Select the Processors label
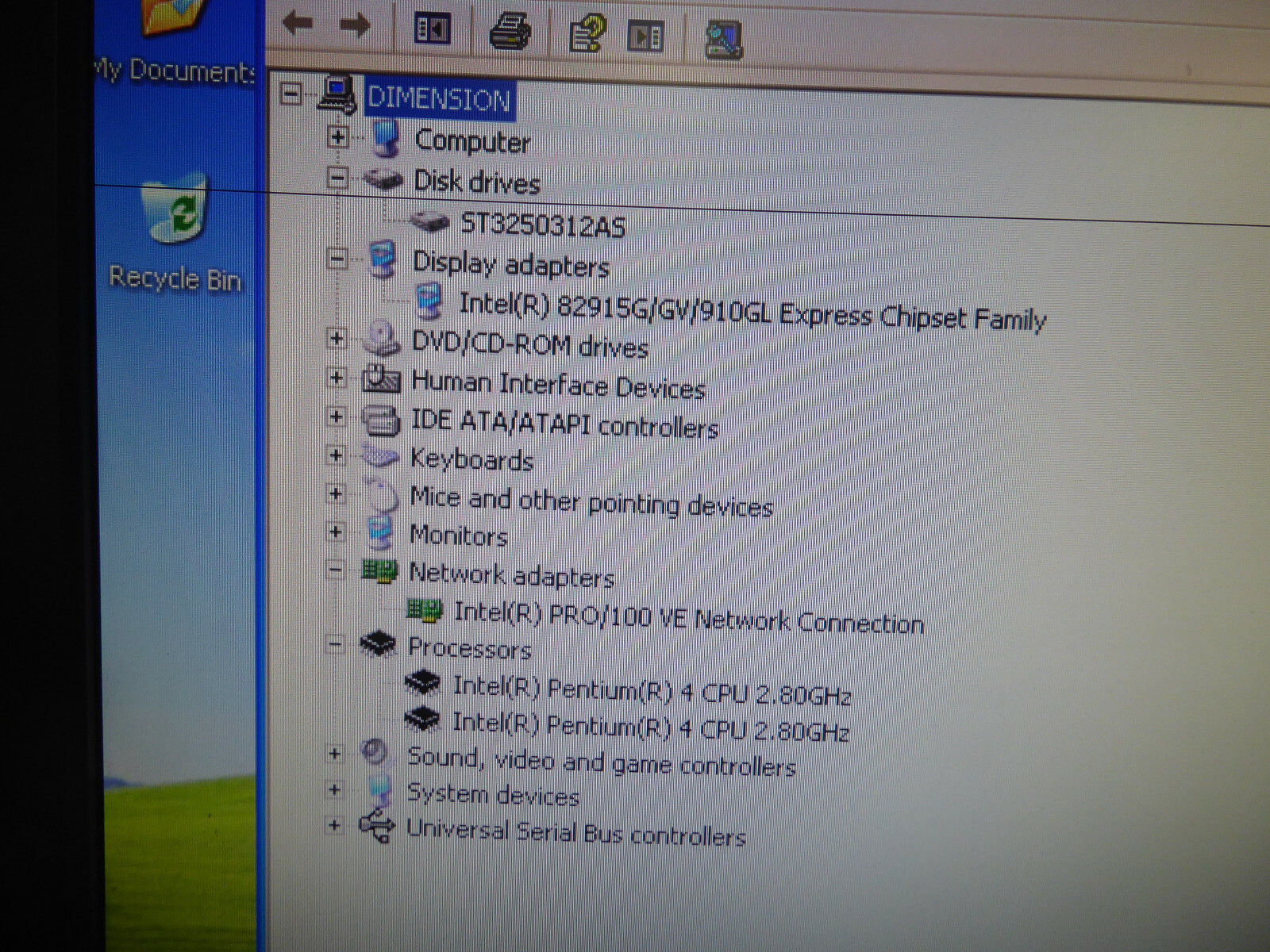1270x952 pixels. (x=470, y=648)
